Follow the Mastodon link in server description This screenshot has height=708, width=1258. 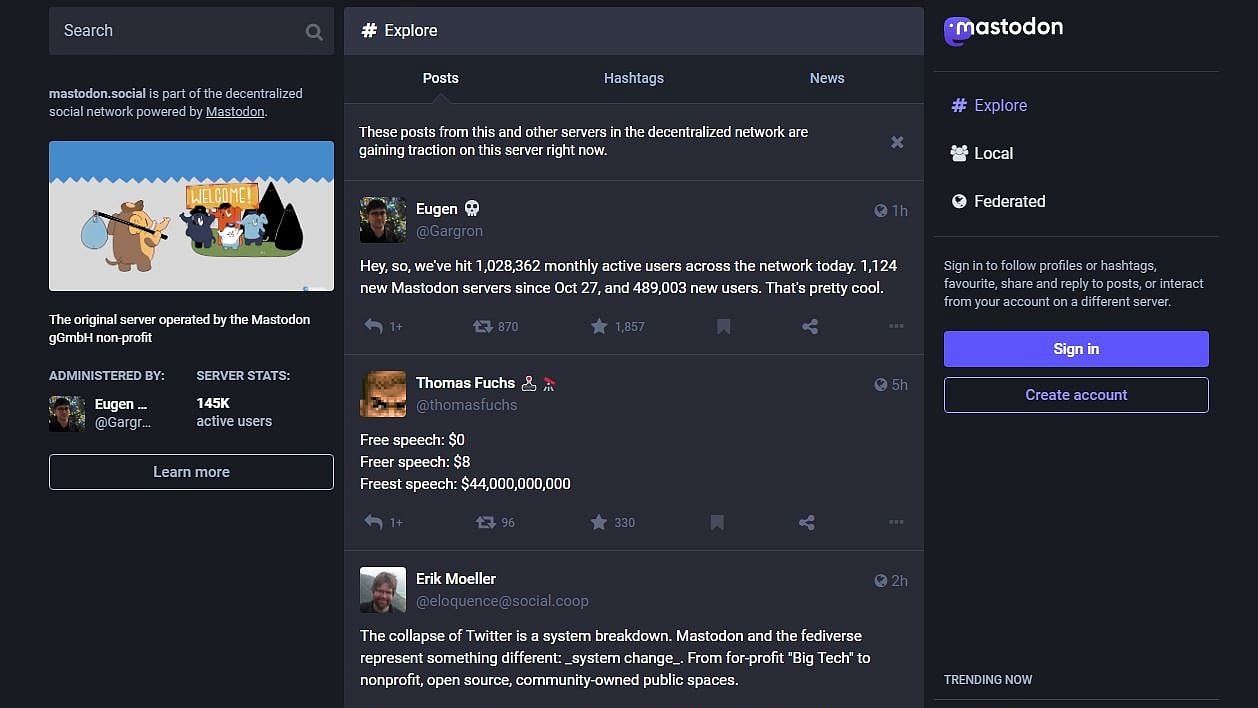[235, 112]
